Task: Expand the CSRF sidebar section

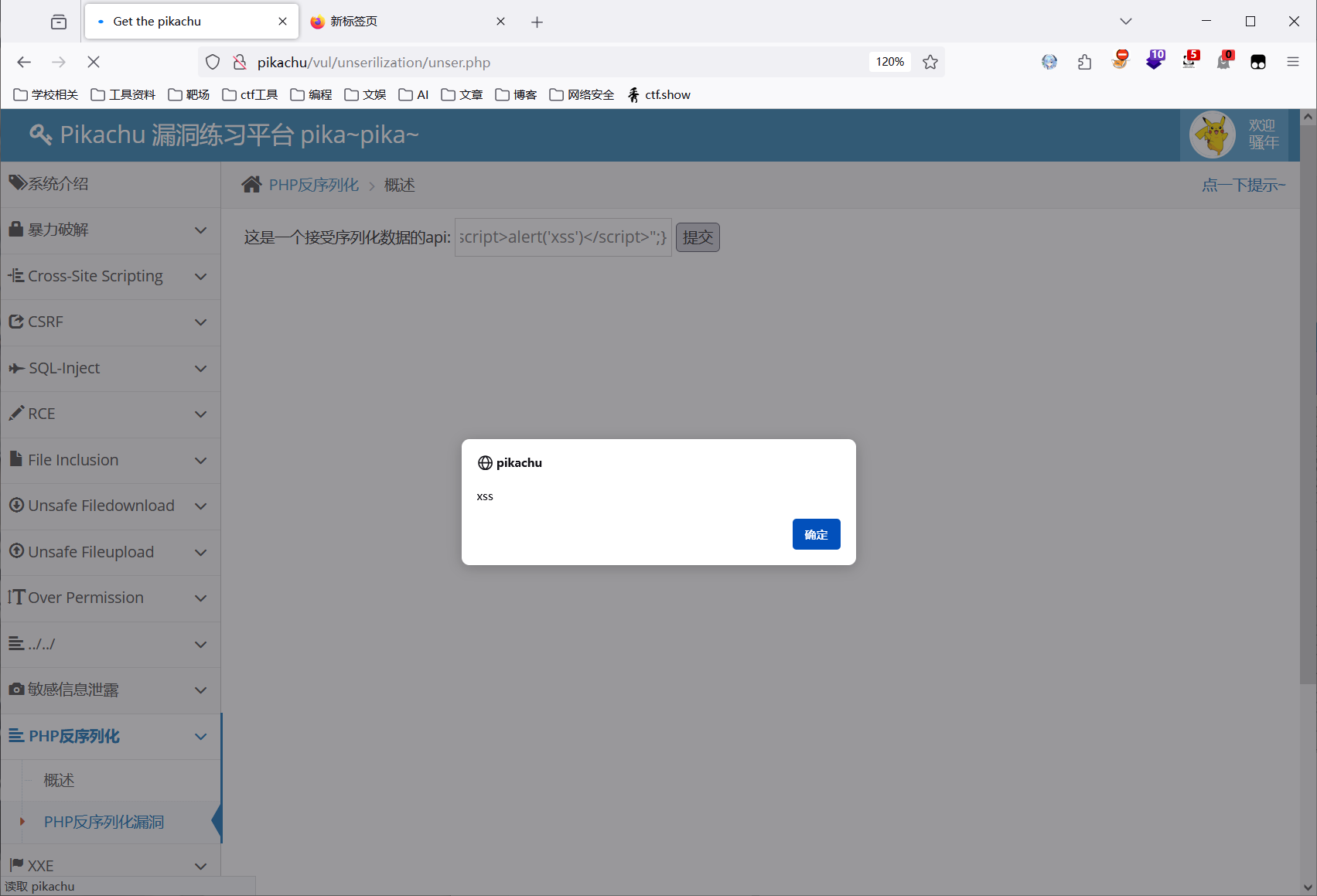Action: (111, 322)
